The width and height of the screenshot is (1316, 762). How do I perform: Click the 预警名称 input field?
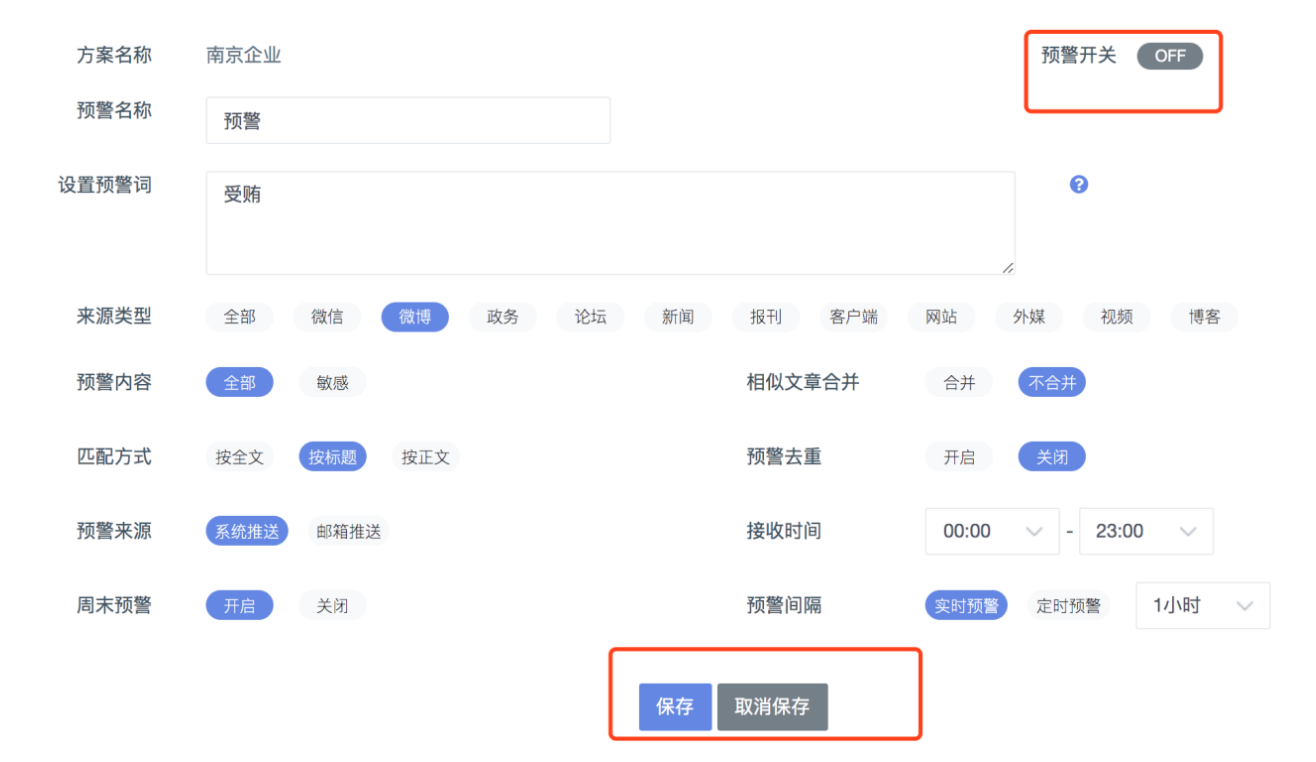(x=408, y=120)
